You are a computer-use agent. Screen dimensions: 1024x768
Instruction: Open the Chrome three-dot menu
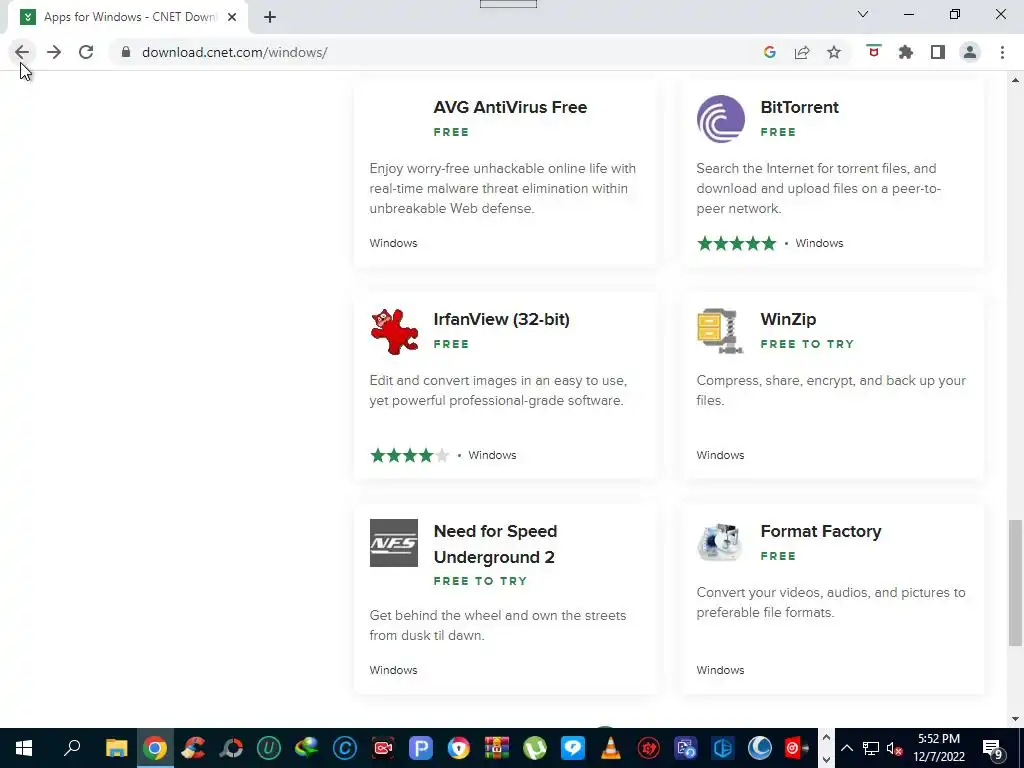[1002, 52]
